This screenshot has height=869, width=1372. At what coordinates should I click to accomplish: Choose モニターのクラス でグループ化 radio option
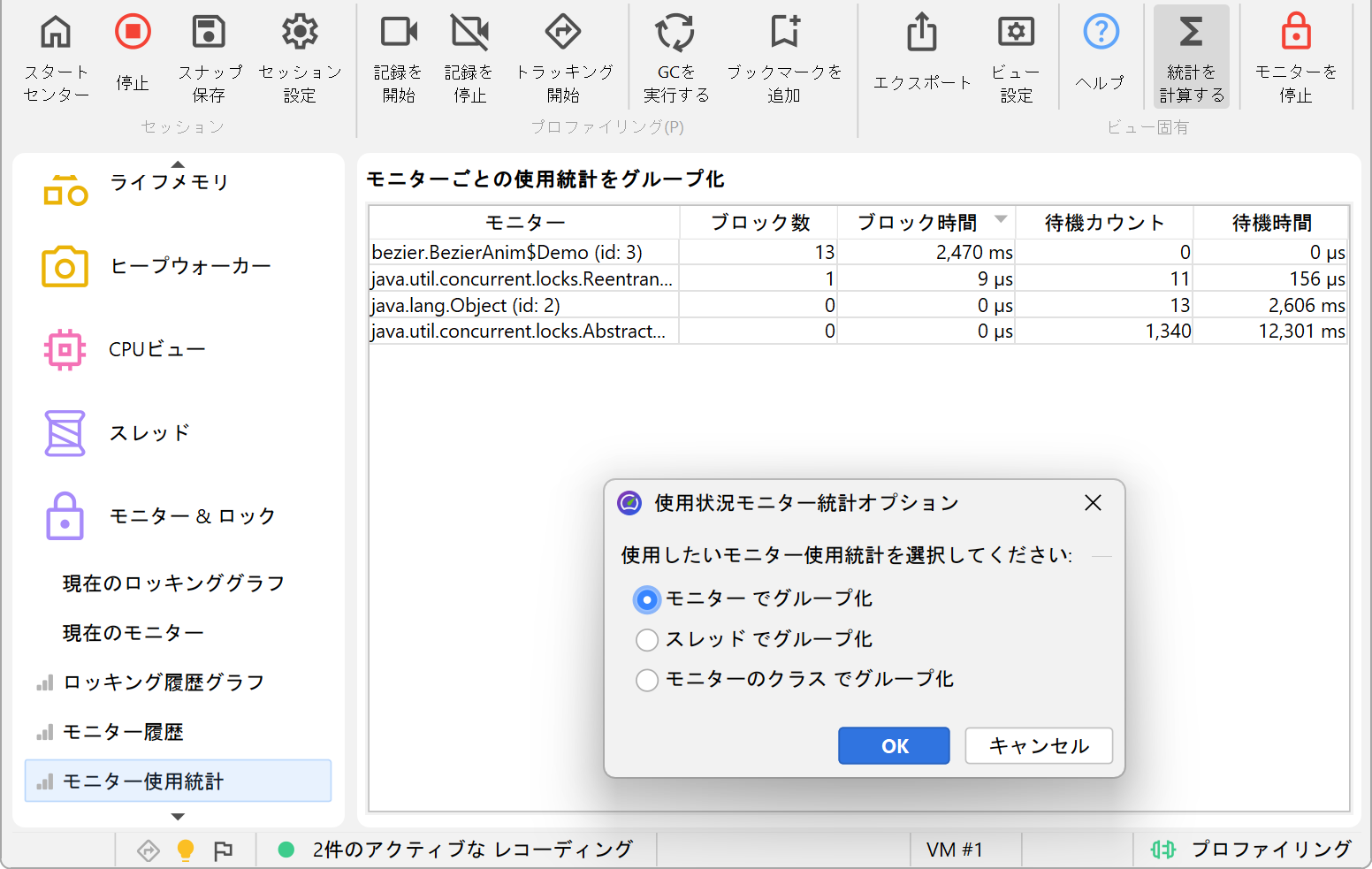pos(647,679)
